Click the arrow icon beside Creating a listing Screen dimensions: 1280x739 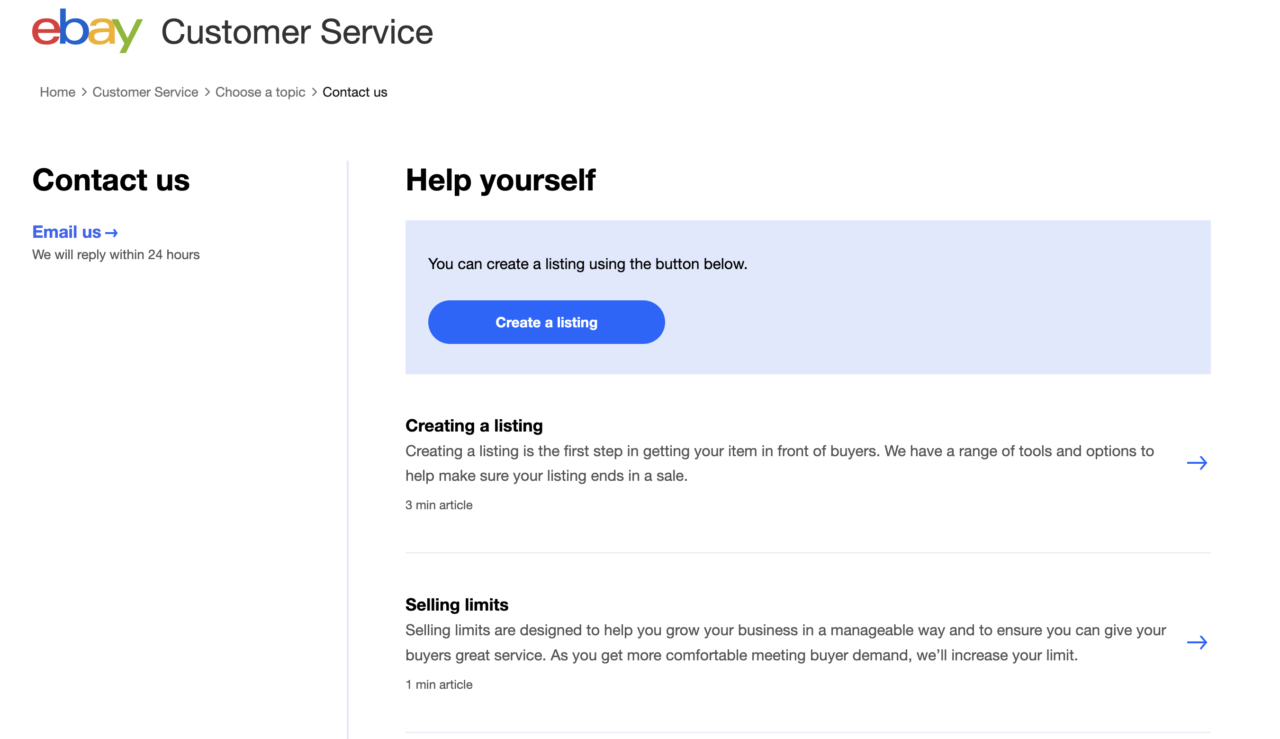pos(1196,463)
